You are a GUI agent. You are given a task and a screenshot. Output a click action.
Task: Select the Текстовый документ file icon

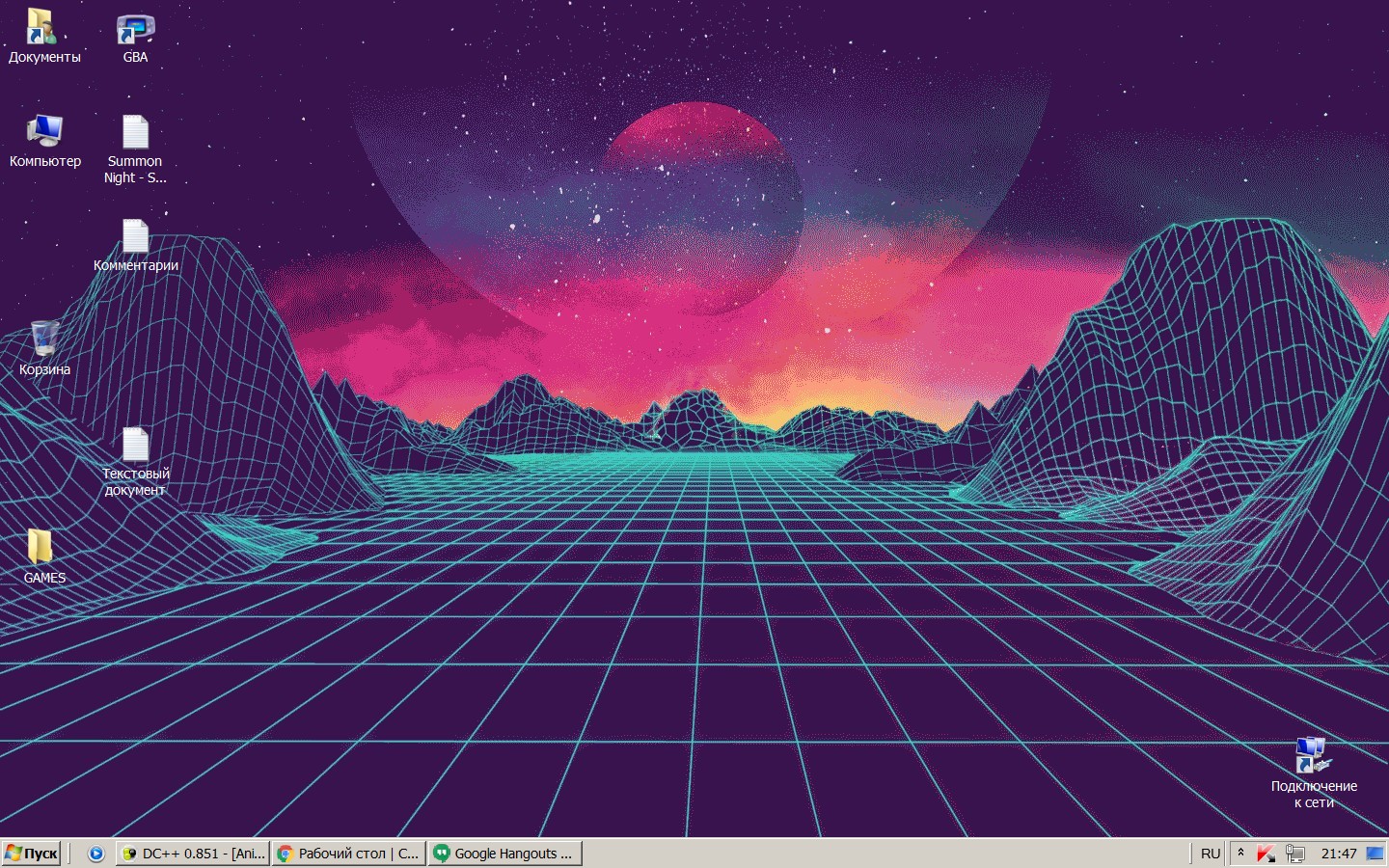tap(135, 461)
